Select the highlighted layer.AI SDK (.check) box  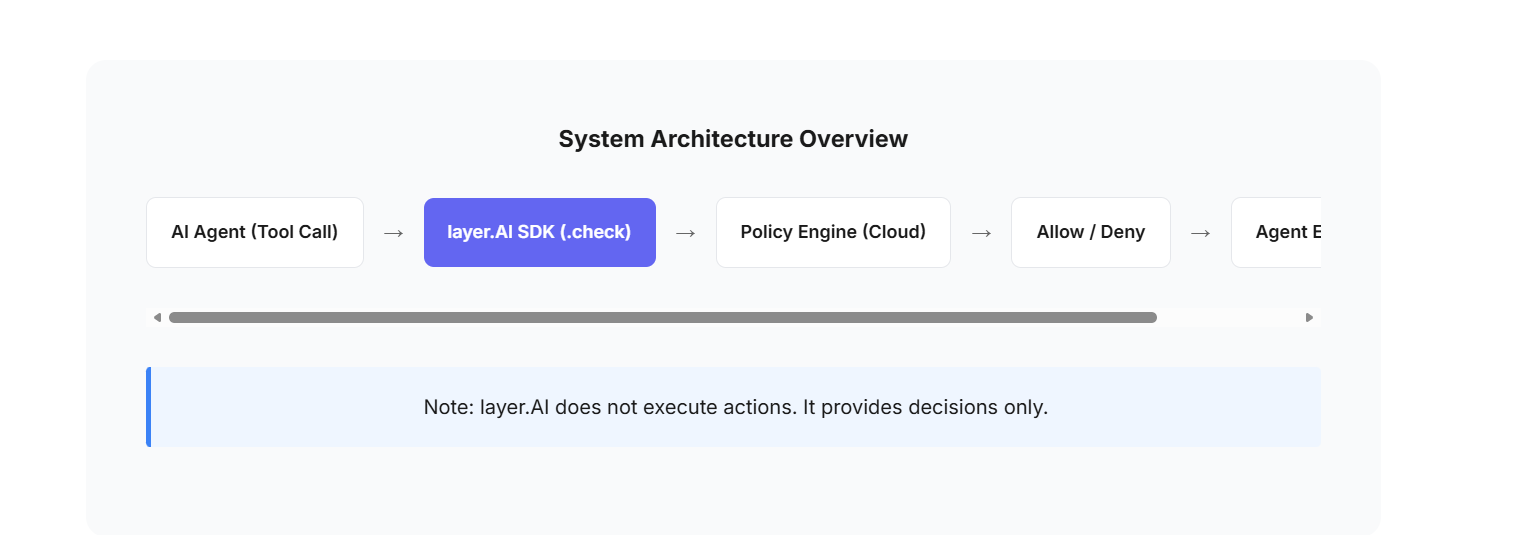click(x=539, y=232)
